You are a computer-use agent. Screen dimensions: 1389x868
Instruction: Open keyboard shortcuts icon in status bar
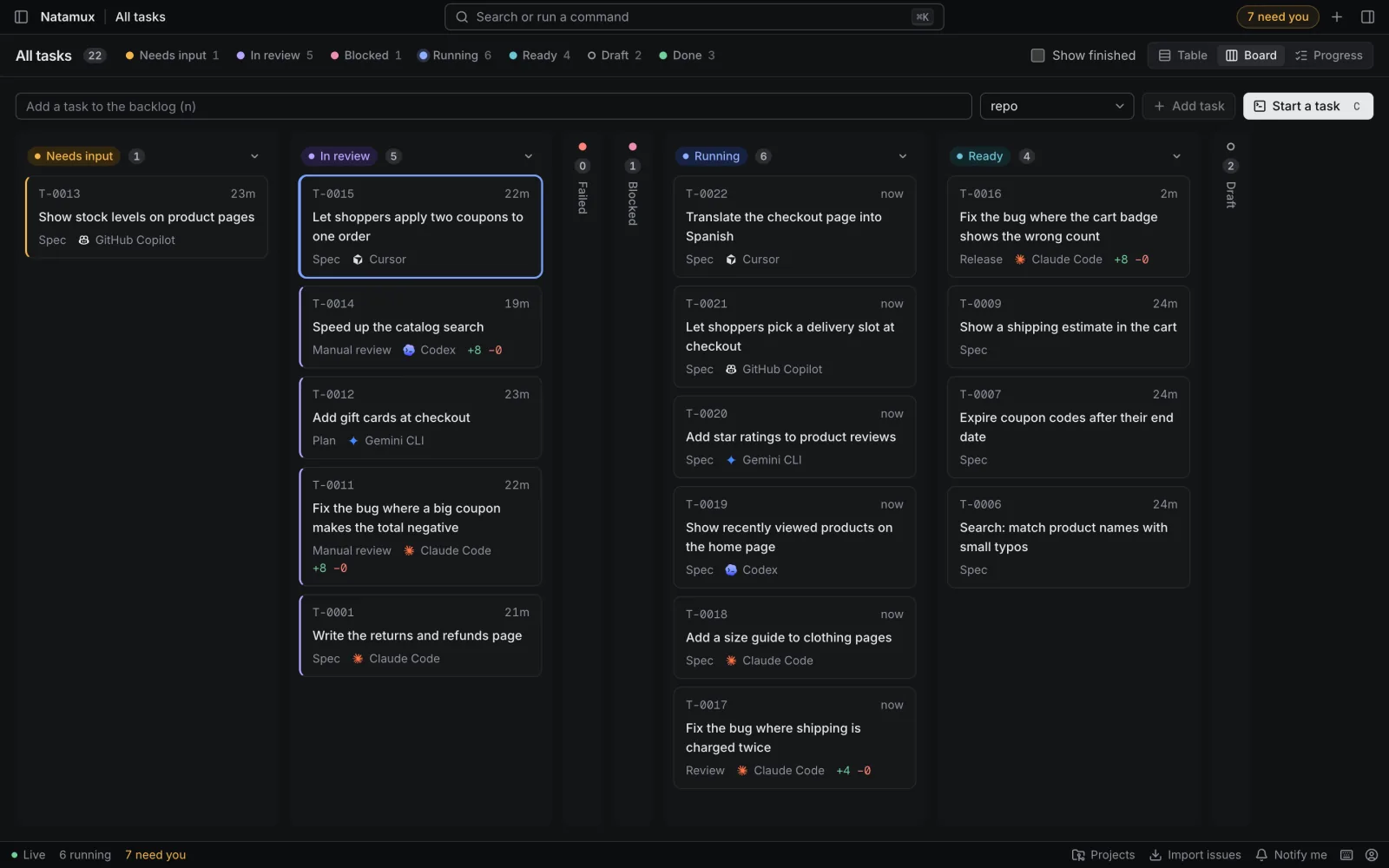pyautogui.click(x=1346, y=855)
